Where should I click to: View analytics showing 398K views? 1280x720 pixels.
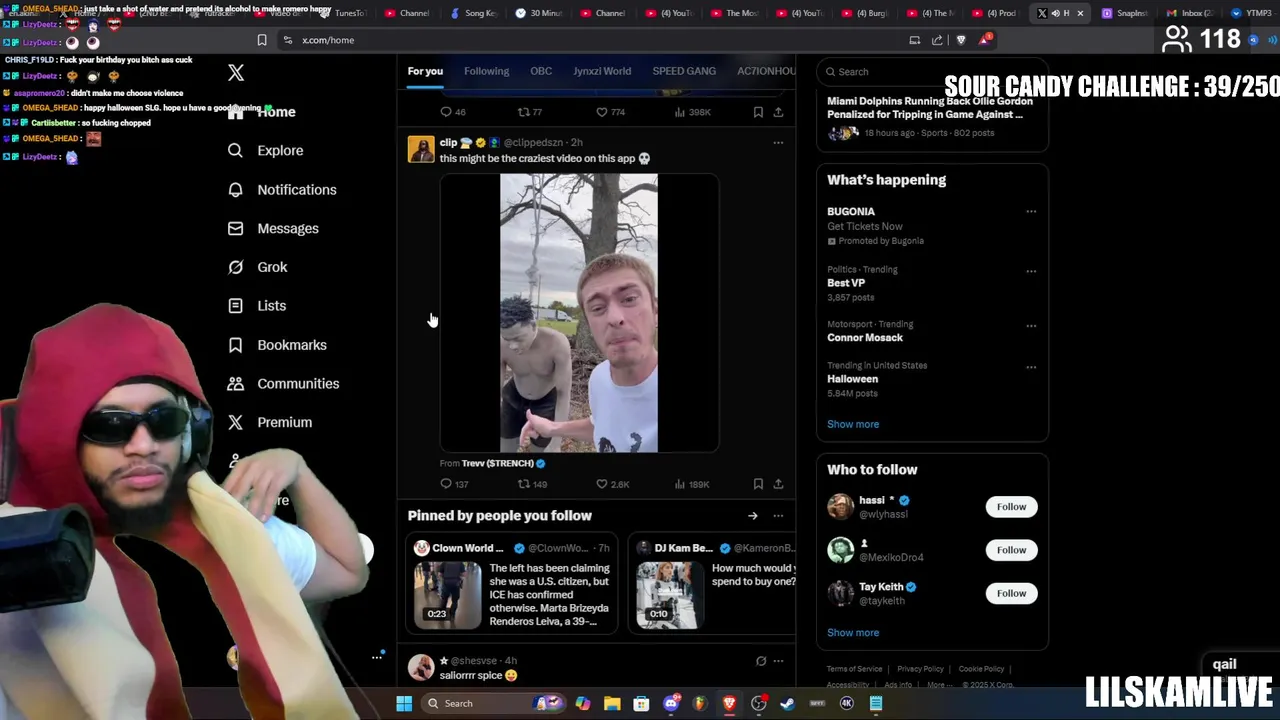(692, 112)
